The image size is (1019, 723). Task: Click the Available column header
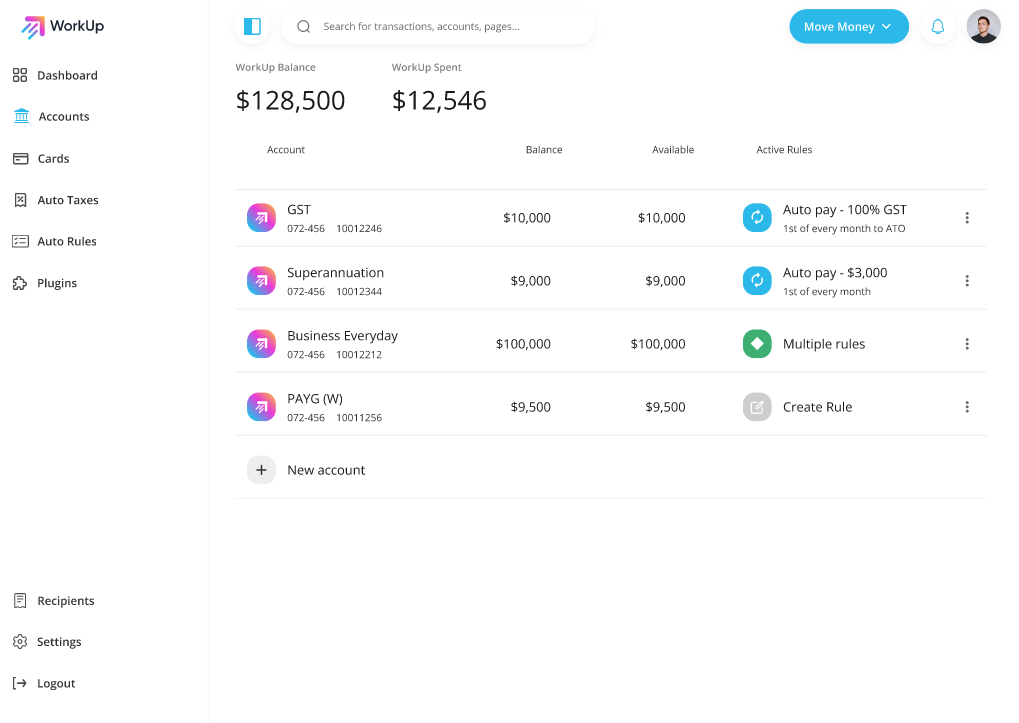click(673, 149)
